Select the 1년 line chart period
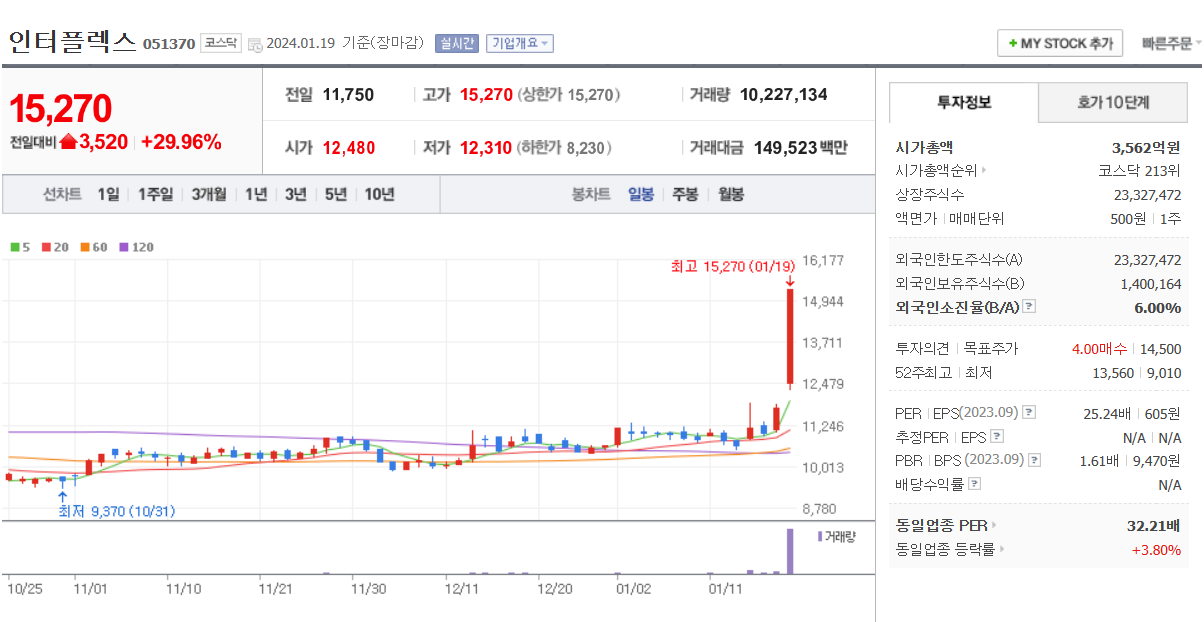This screenshot has width=1204, height=622. tap(257, 195)
